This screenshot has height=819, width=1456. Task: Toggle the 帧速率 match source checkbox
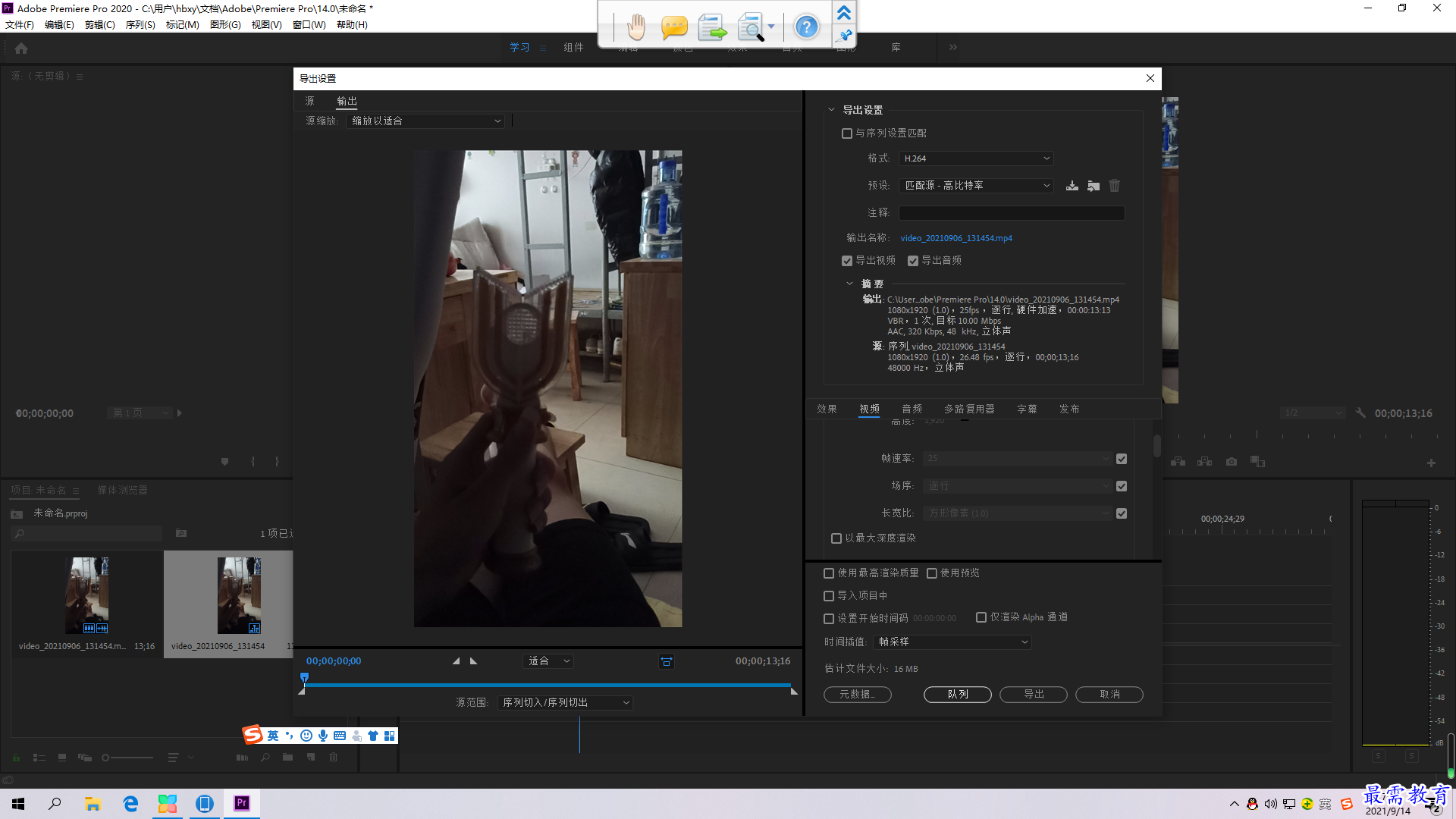click(x=1122, y=459)
